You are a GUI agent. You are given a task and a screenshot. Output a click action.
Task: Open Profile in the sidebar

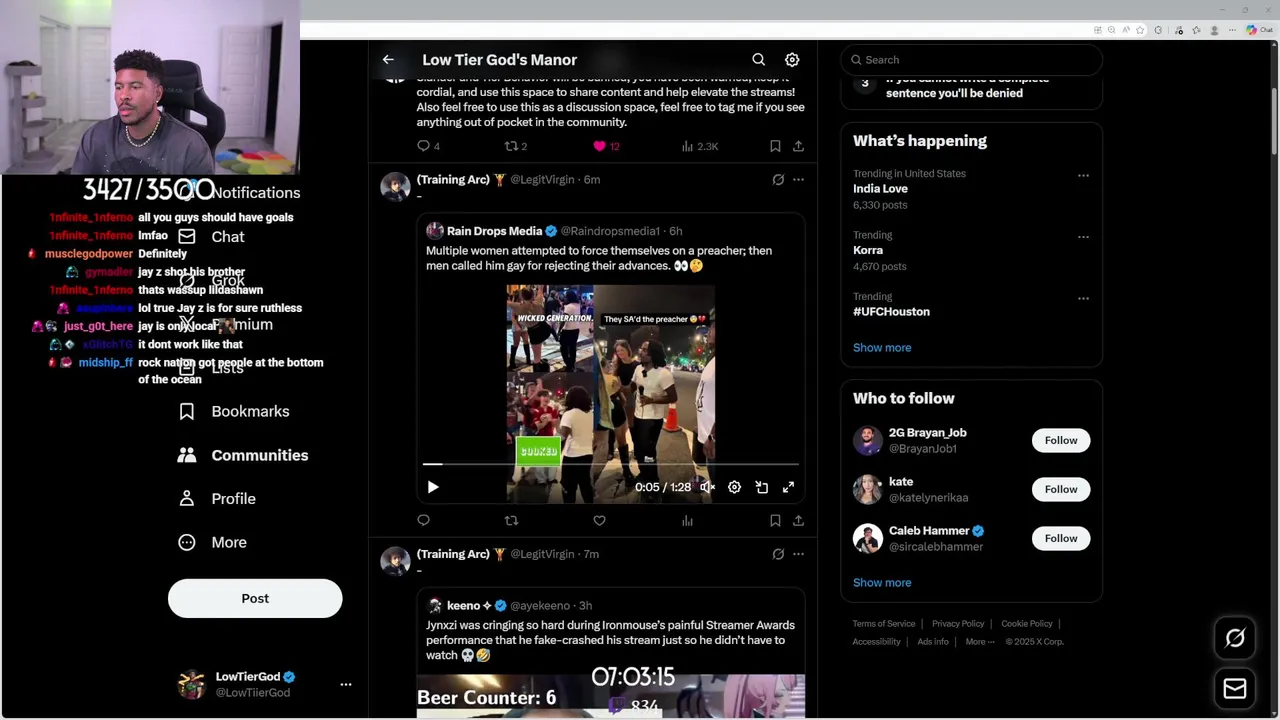click(x=217, y=499)
